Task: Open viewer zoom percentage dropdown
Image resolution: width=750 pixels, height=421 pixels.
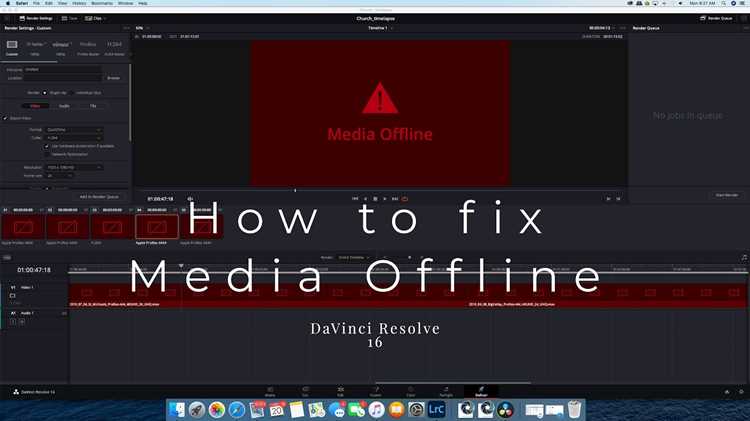Action: point(142,28)
